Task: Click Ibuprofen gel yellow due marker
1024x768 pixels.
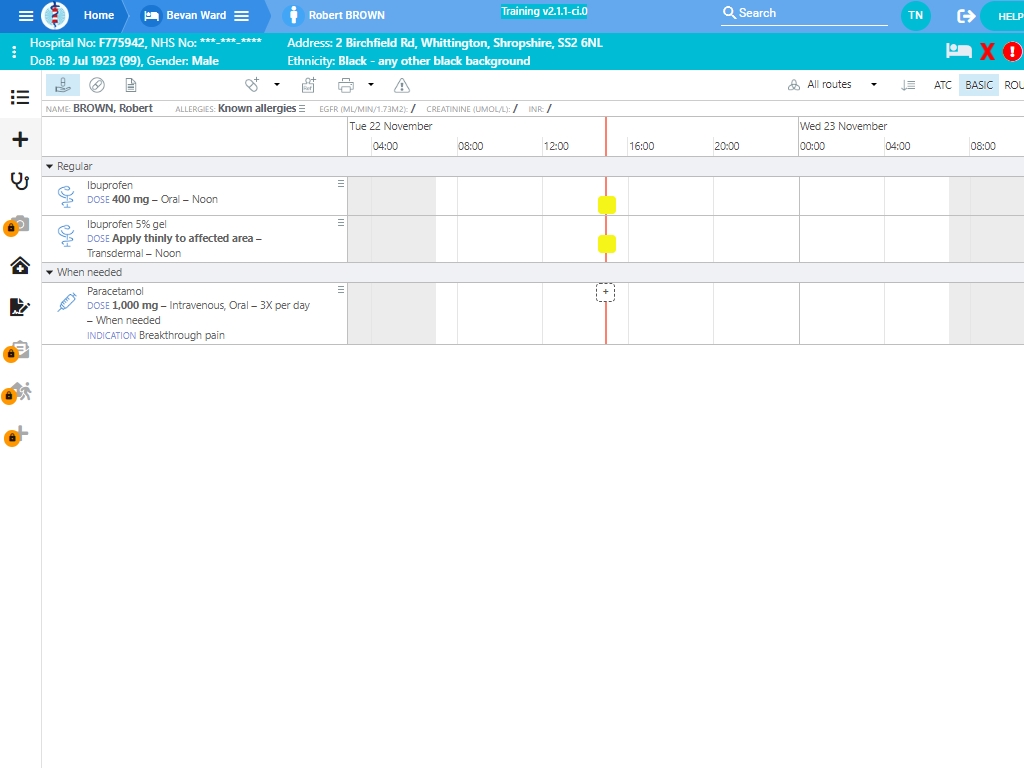Action: (607, 244)
